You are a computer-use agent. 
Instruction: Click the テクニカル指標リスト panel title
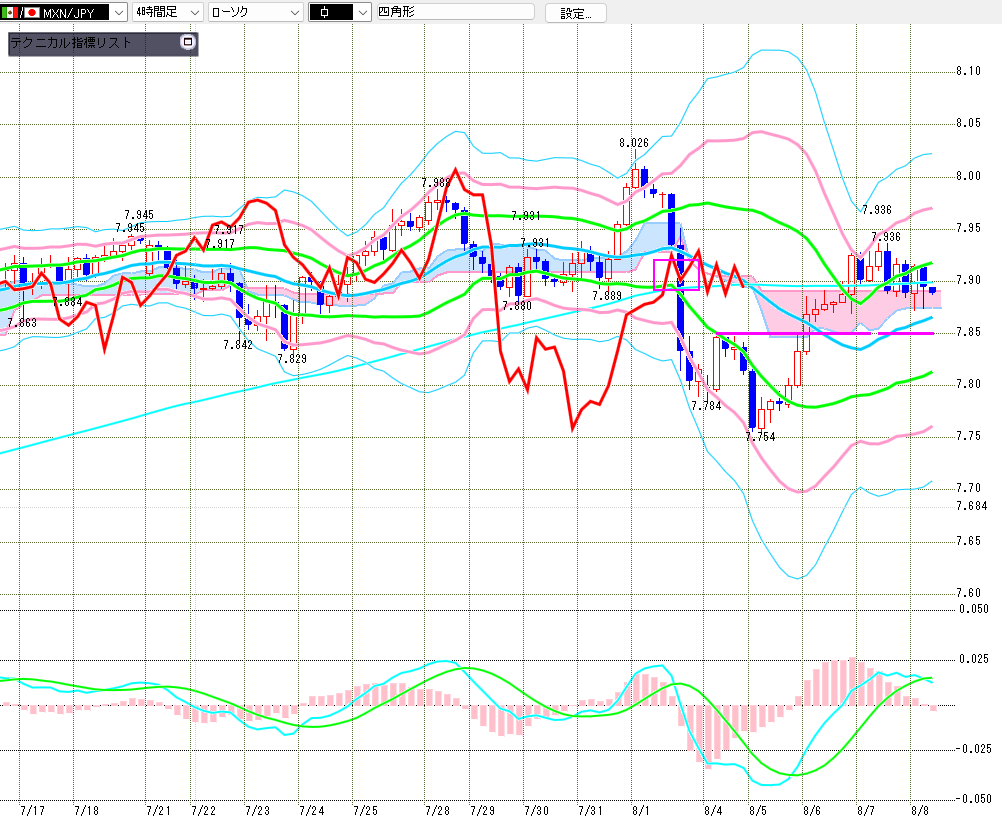pyautogui.click(x=71, y=43)
